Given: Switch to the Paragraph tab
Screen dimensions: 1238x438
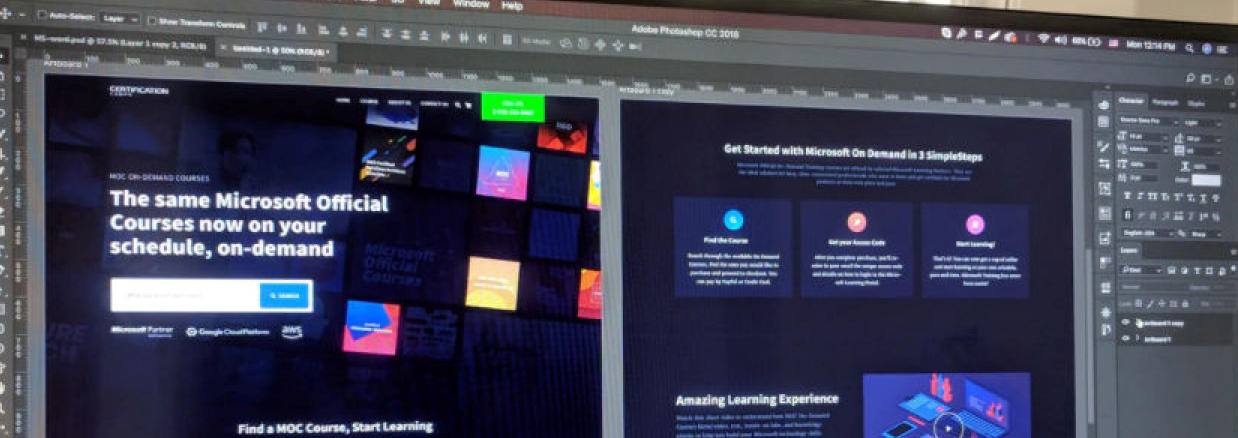Looking at the screenshot, I should [1166, 101].
